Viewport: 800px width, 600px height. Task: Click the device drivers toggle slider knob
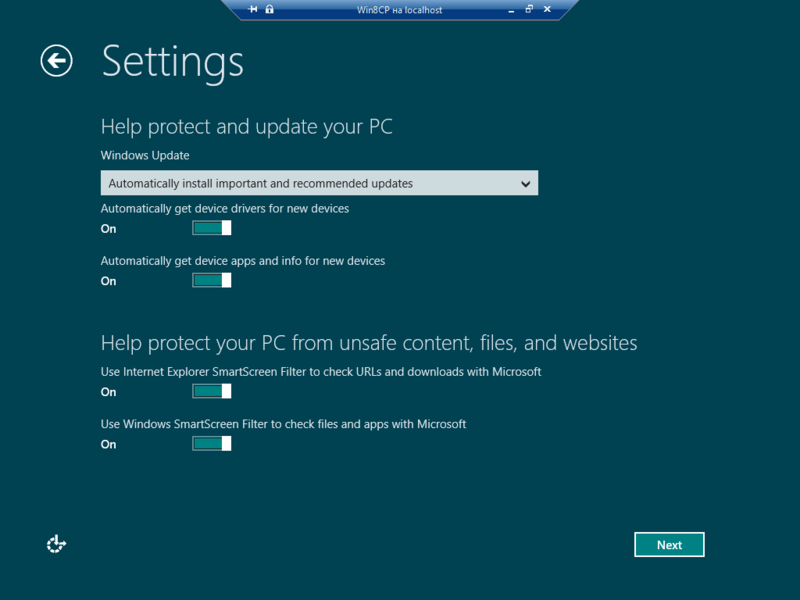point(225,228)
